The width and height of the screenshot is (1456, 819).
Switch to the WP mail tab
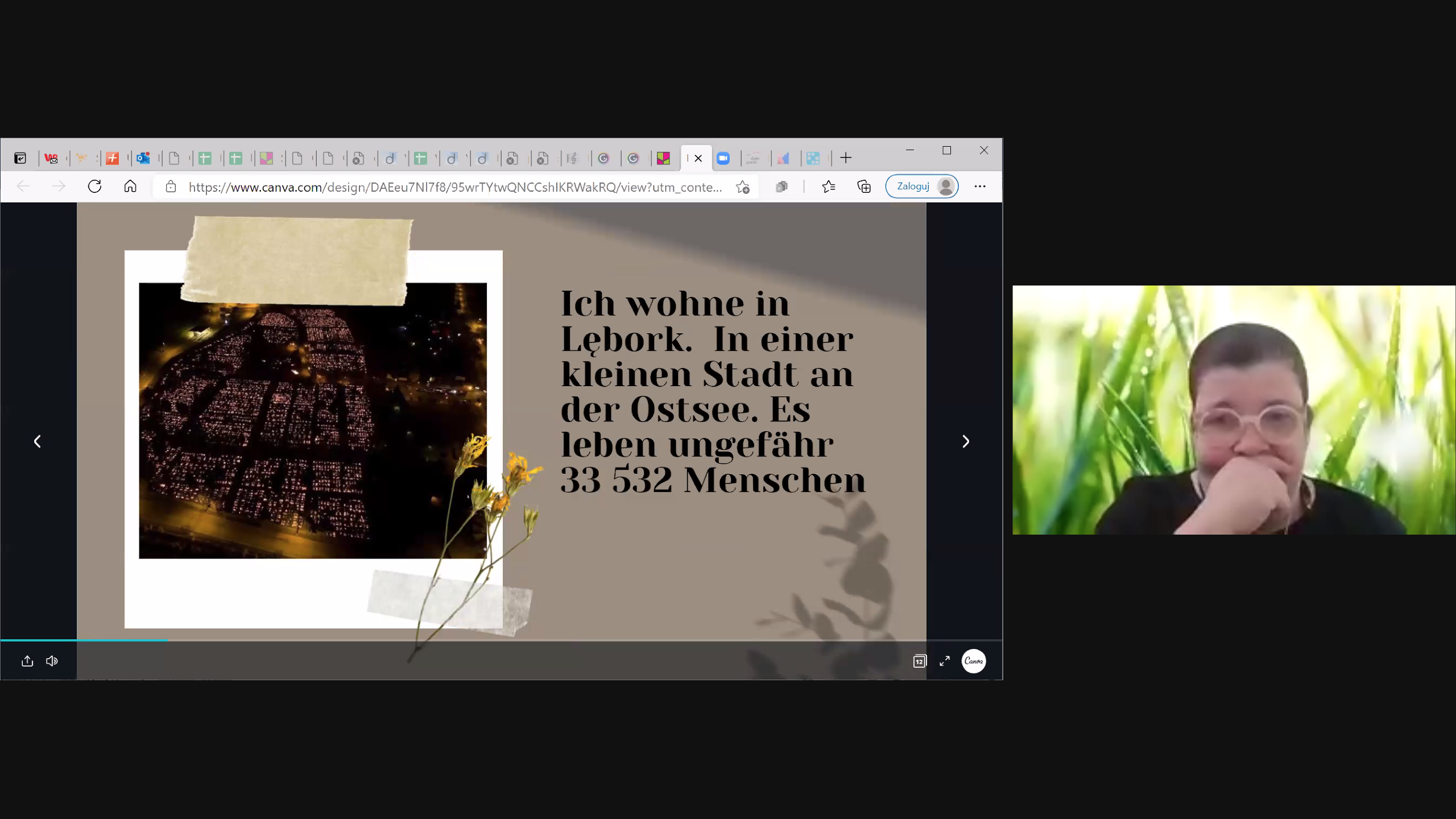pos(51,158)
